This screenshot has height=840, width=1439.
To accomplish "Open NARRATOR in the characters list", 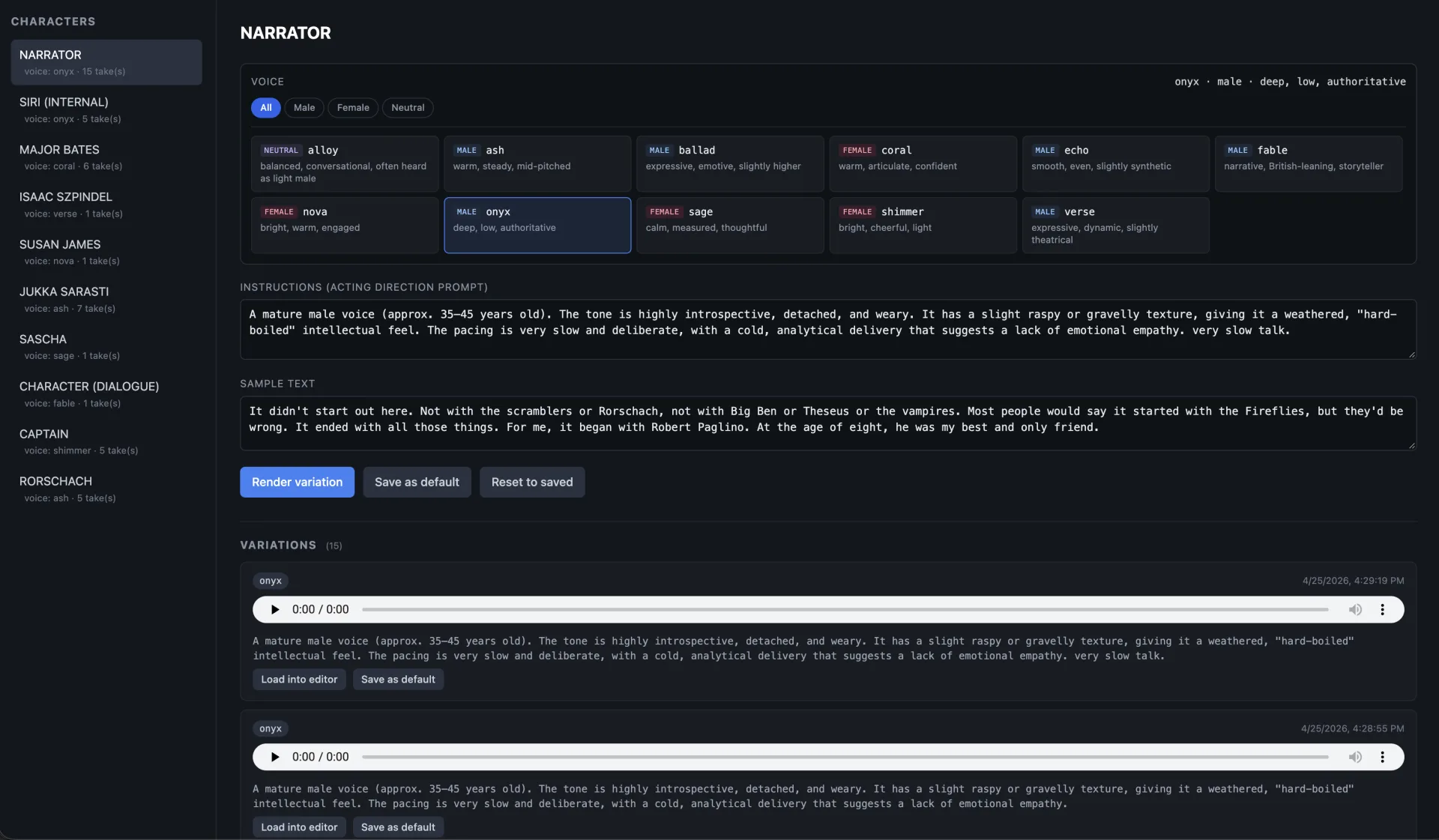I will 106,62.
